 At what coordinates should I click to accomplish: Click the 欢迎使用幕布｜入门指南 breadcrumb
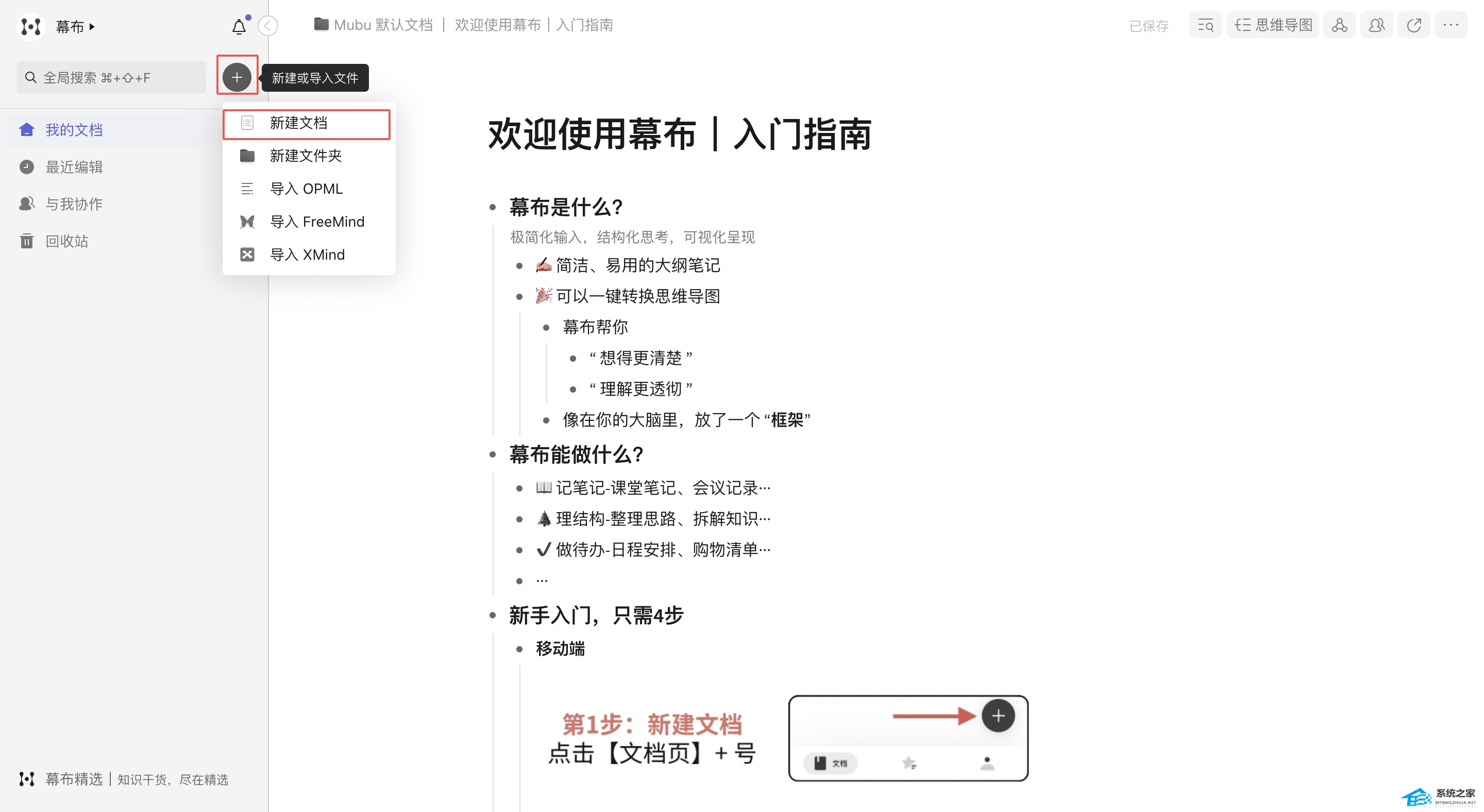point(534,25)
